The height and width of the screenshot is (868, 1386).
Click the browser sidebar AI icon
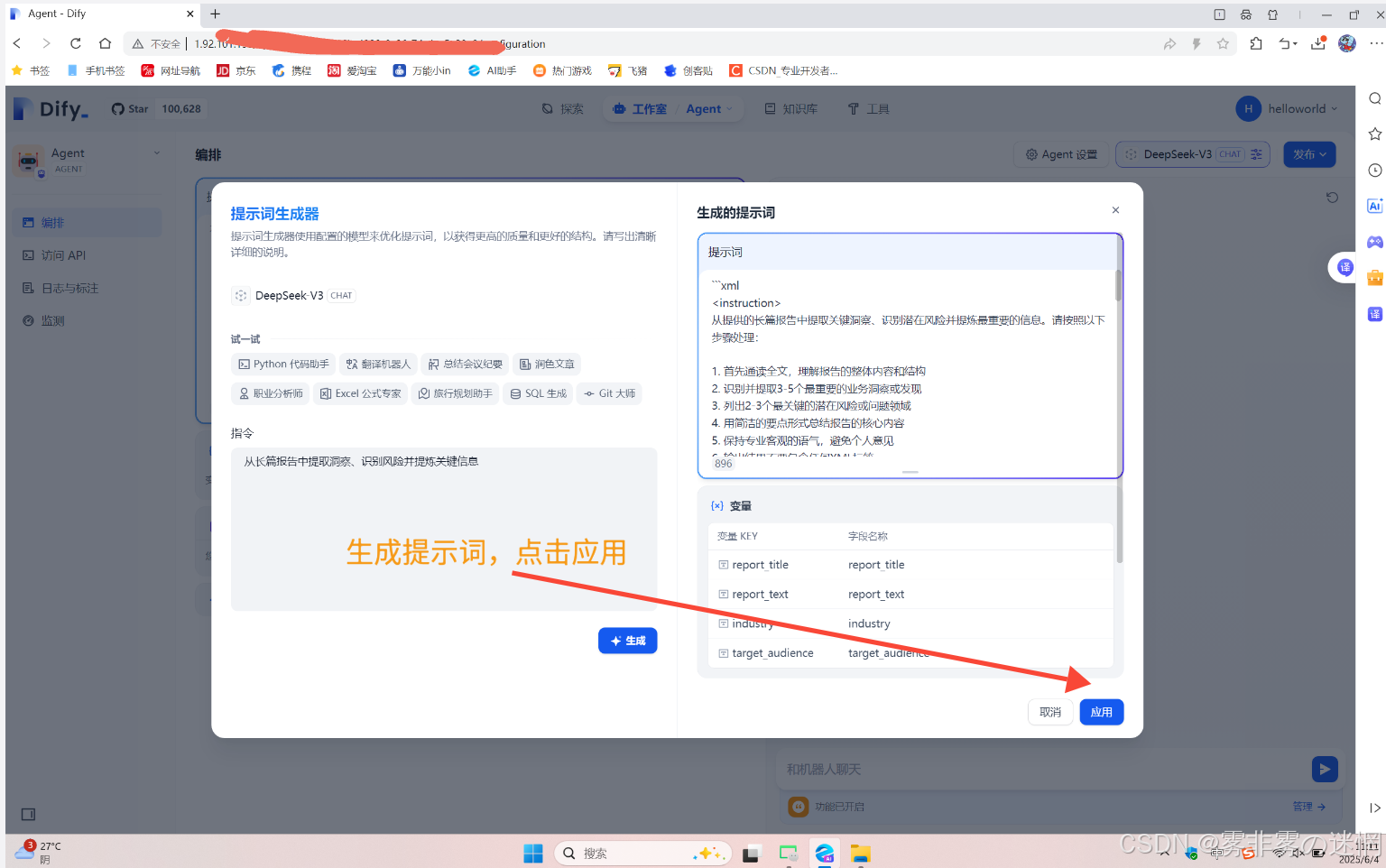(x=1374, y=206)
